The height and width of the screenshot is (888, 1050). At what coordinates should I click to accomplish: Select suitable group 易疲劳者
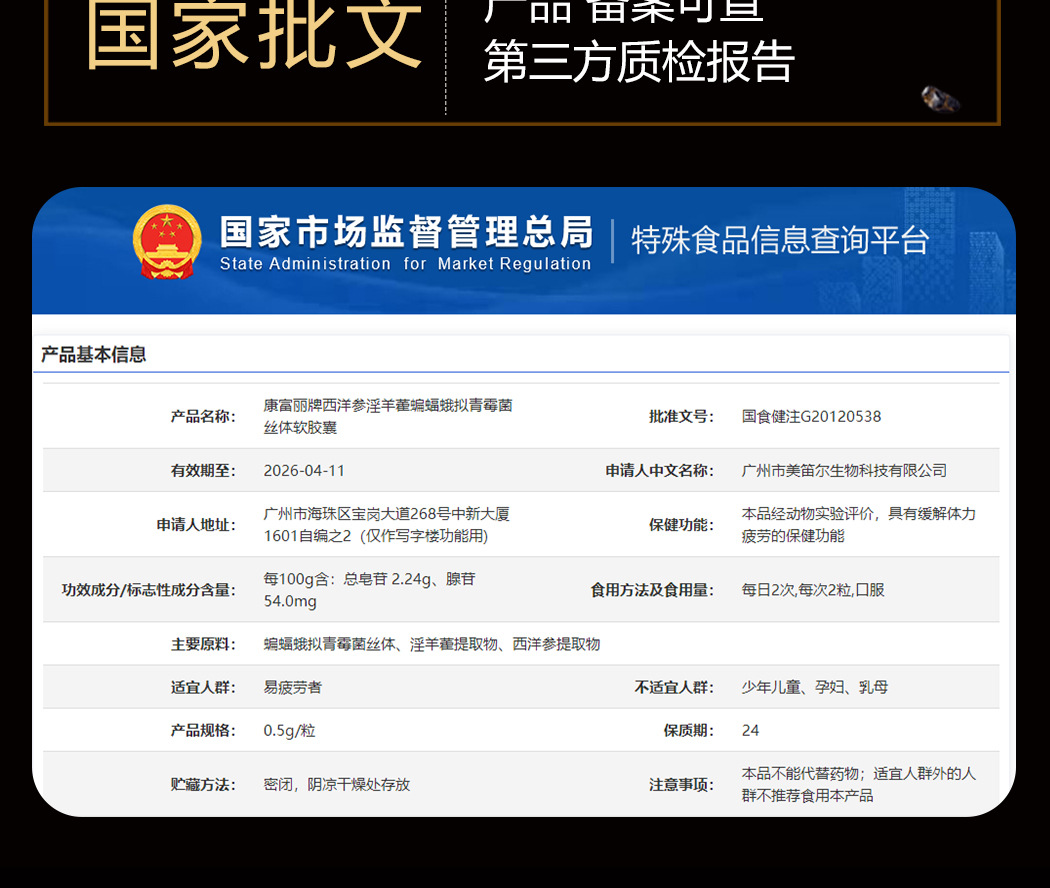(293, 687)
